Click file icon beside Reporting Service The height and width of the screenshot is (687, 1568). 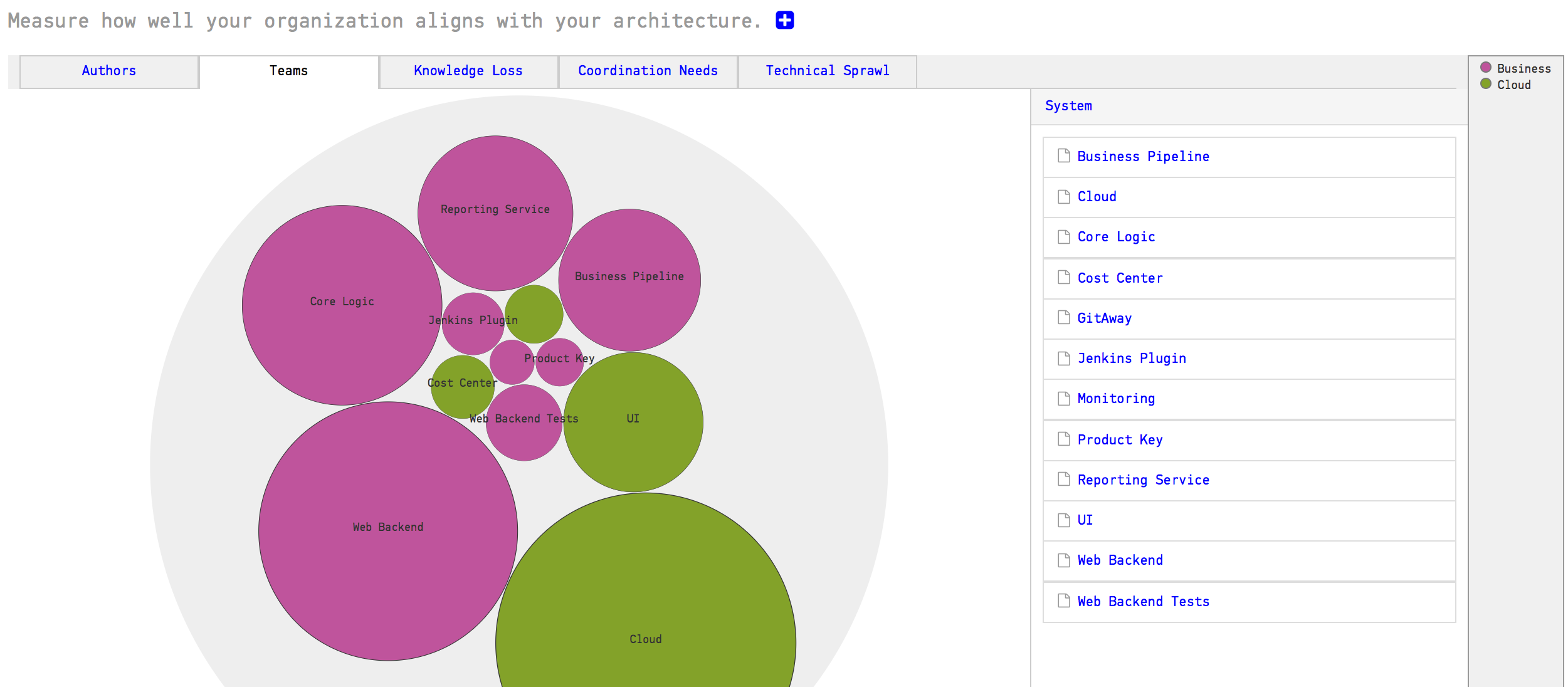coord(1063,479)
